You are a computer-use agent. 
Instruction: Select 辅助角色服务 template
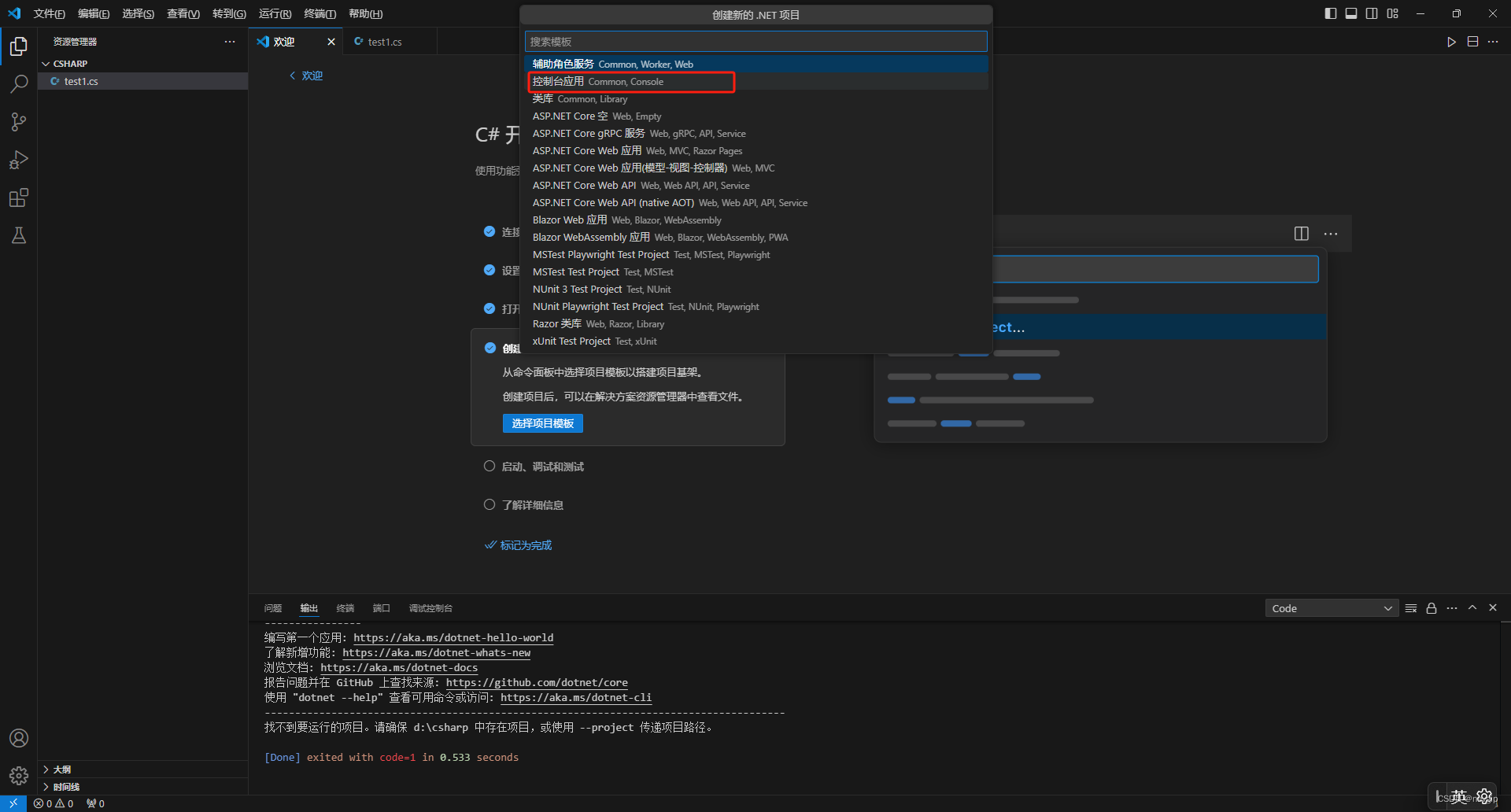[756, 65]
